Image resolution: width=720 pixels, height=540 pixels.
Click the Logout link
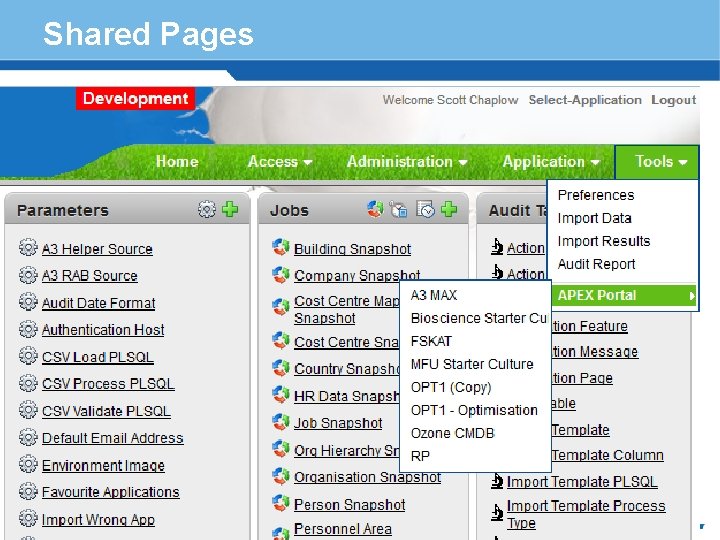(x=674, y=100)
